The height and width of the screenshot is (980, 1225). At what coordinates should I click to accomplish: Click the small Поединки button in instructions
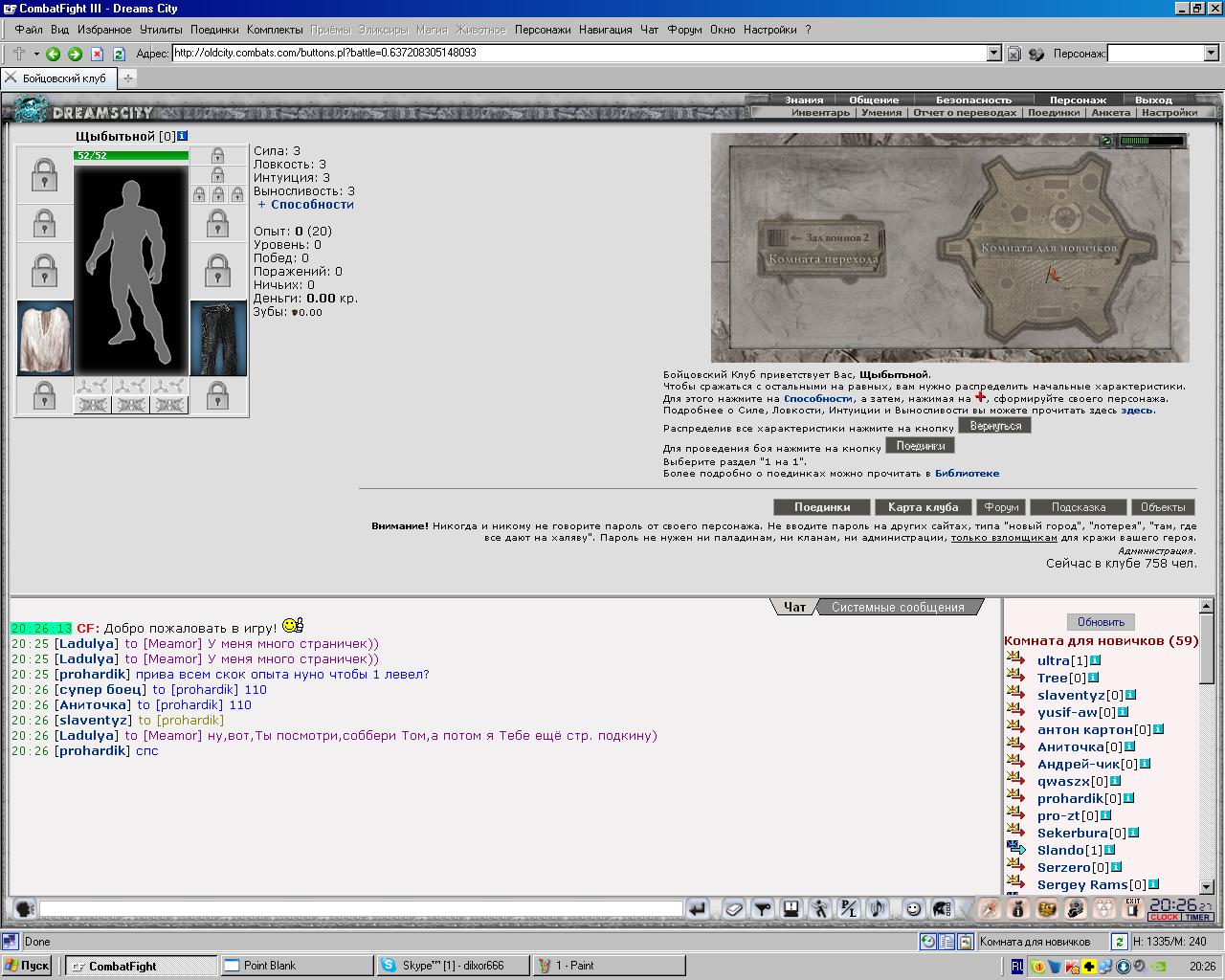[x=921, y=446]
